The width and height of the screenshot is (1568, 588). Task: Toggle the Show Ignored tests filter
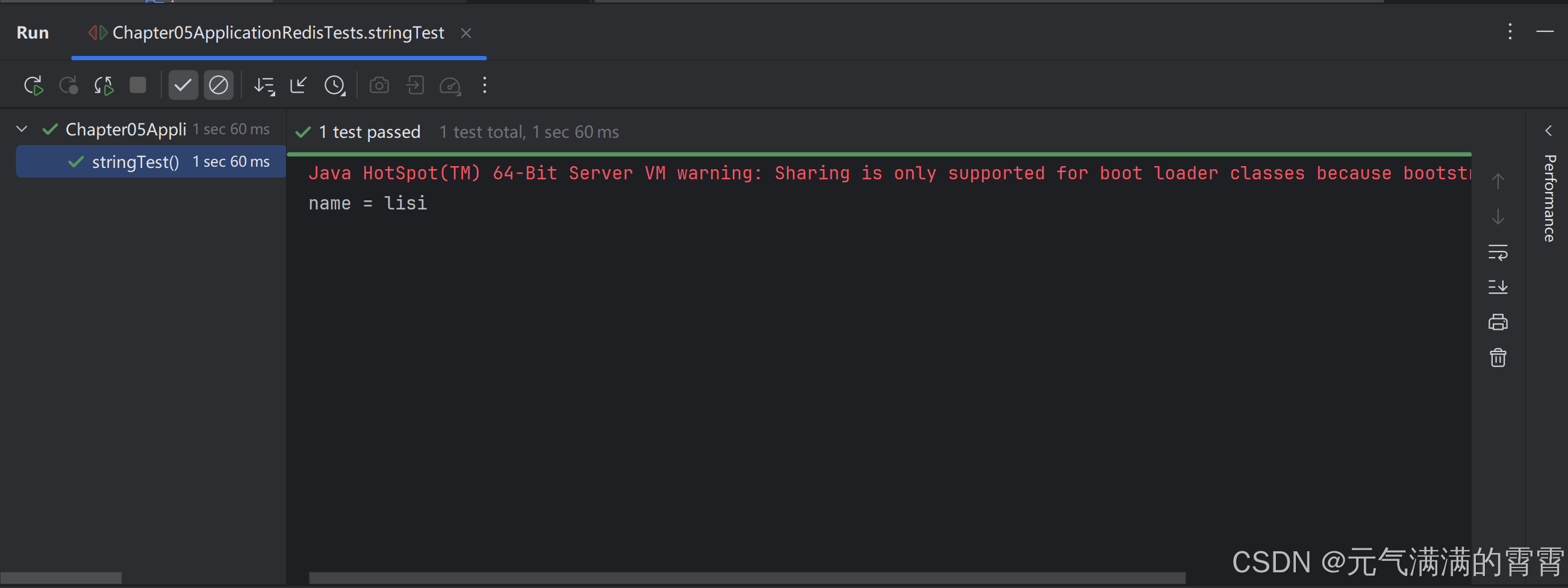click(x=219, y=85)
